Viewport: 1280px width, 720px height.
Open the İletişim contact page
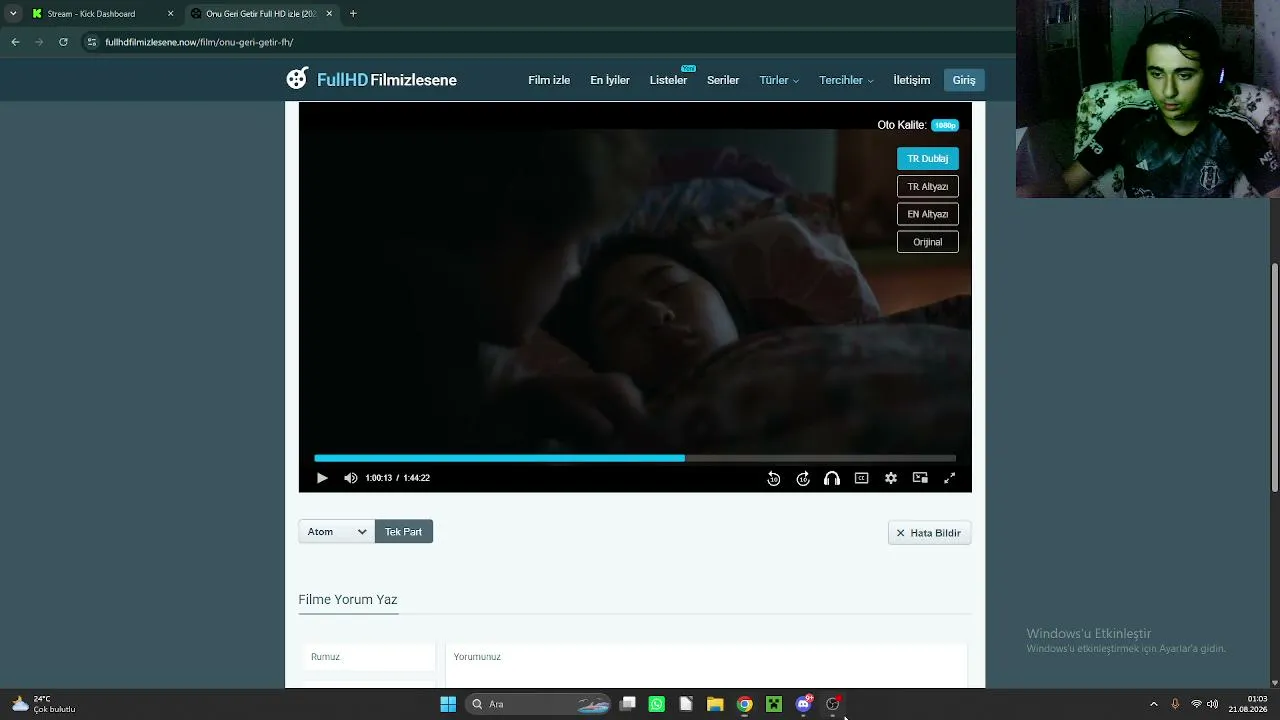tap(912, 80)
